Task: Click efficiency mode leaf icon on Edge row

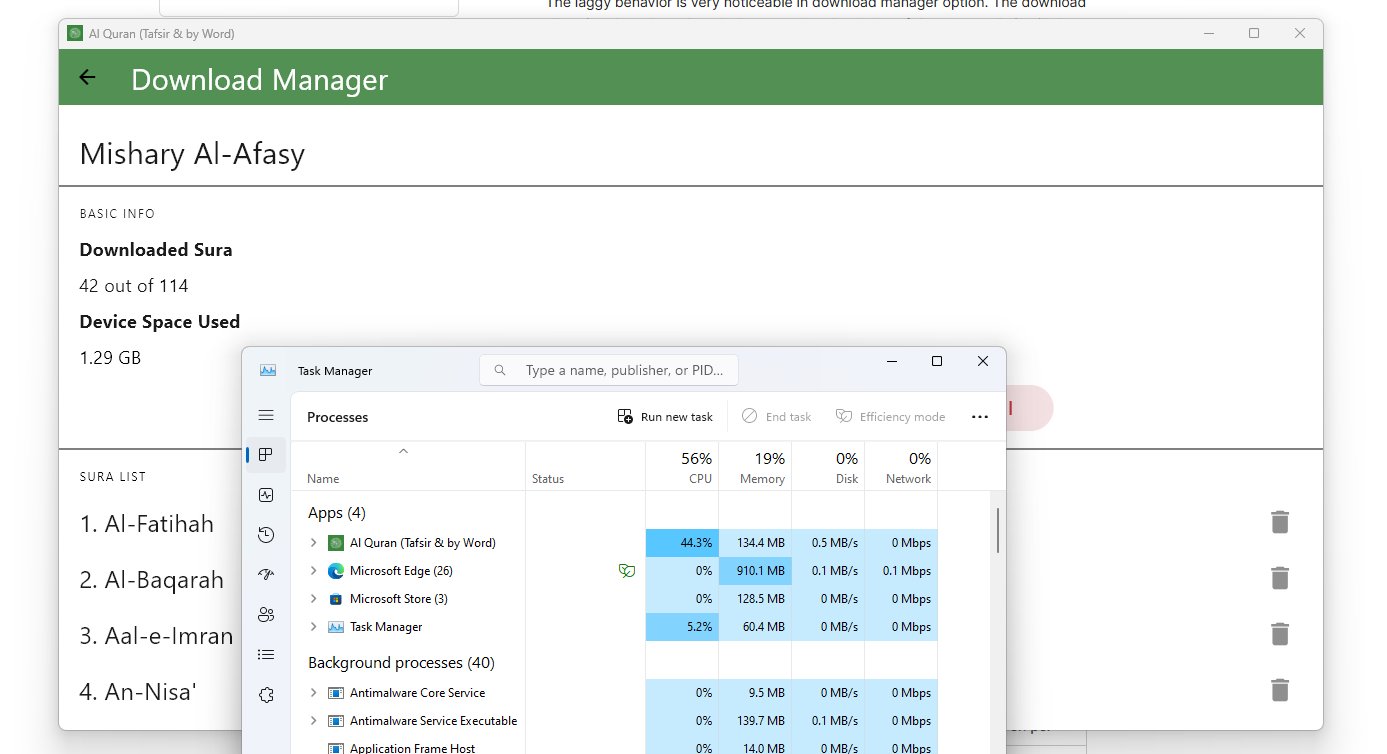Action: point(627,571)
